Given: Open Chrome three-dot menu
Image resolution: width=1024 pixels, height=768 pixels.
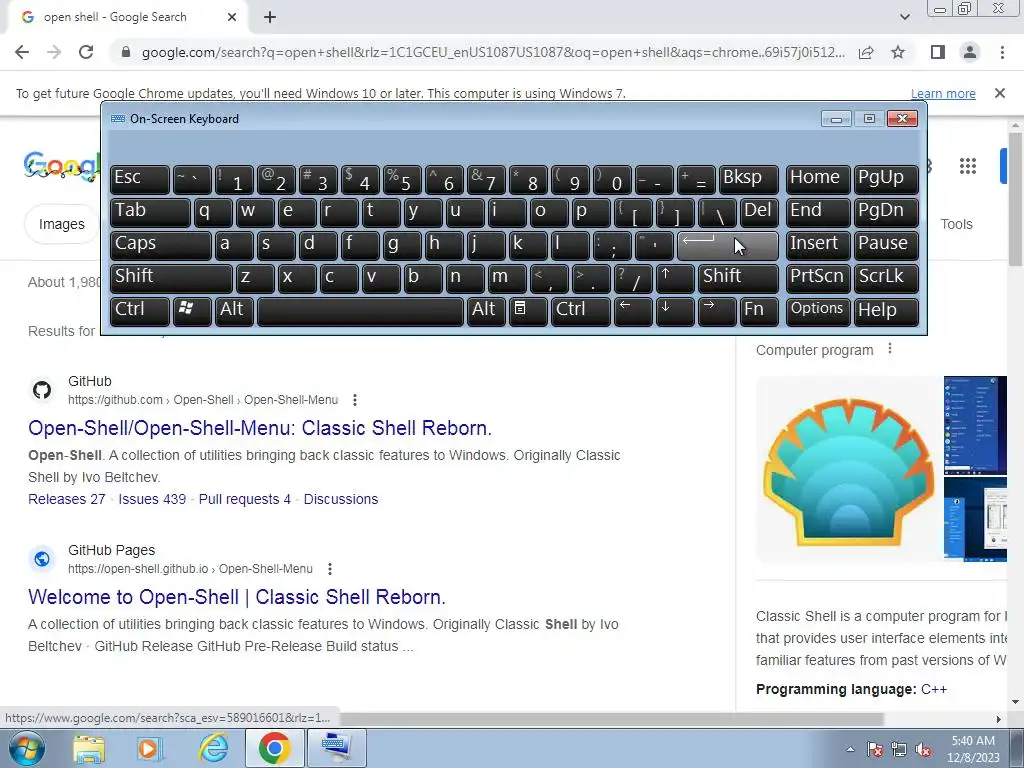Looking at the screenshot, I should pyautogui.click(x=1002, y=52).
